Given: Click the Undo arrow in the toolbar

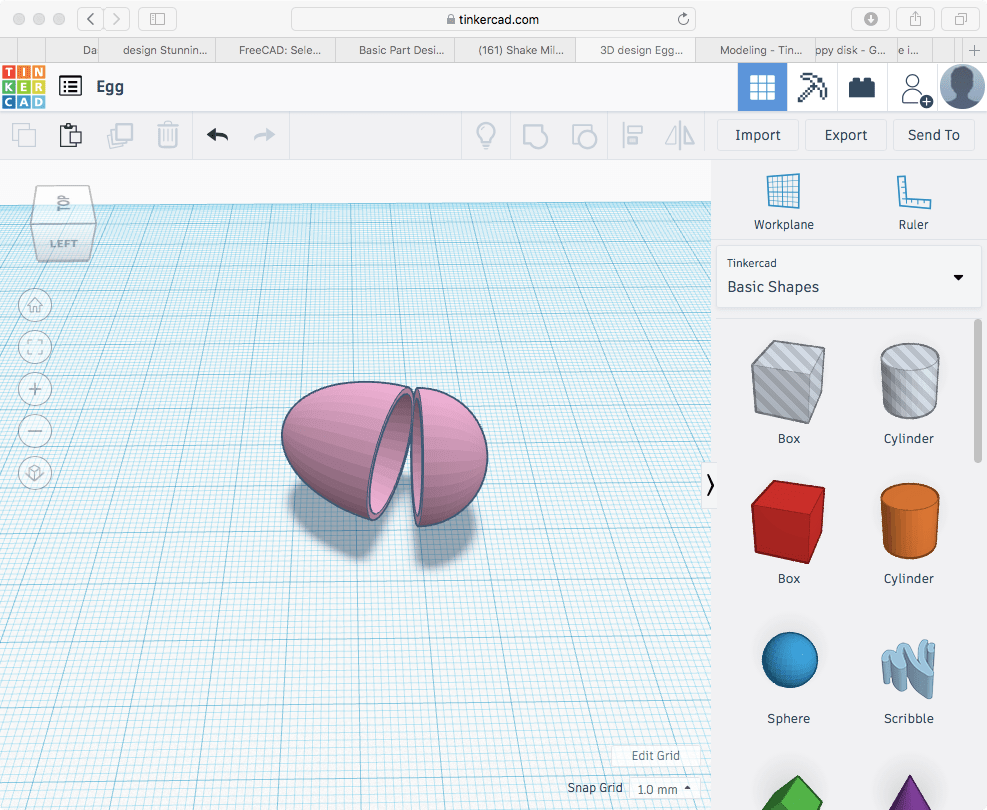Looking at the screenshot, I should (x=217, y=135).
